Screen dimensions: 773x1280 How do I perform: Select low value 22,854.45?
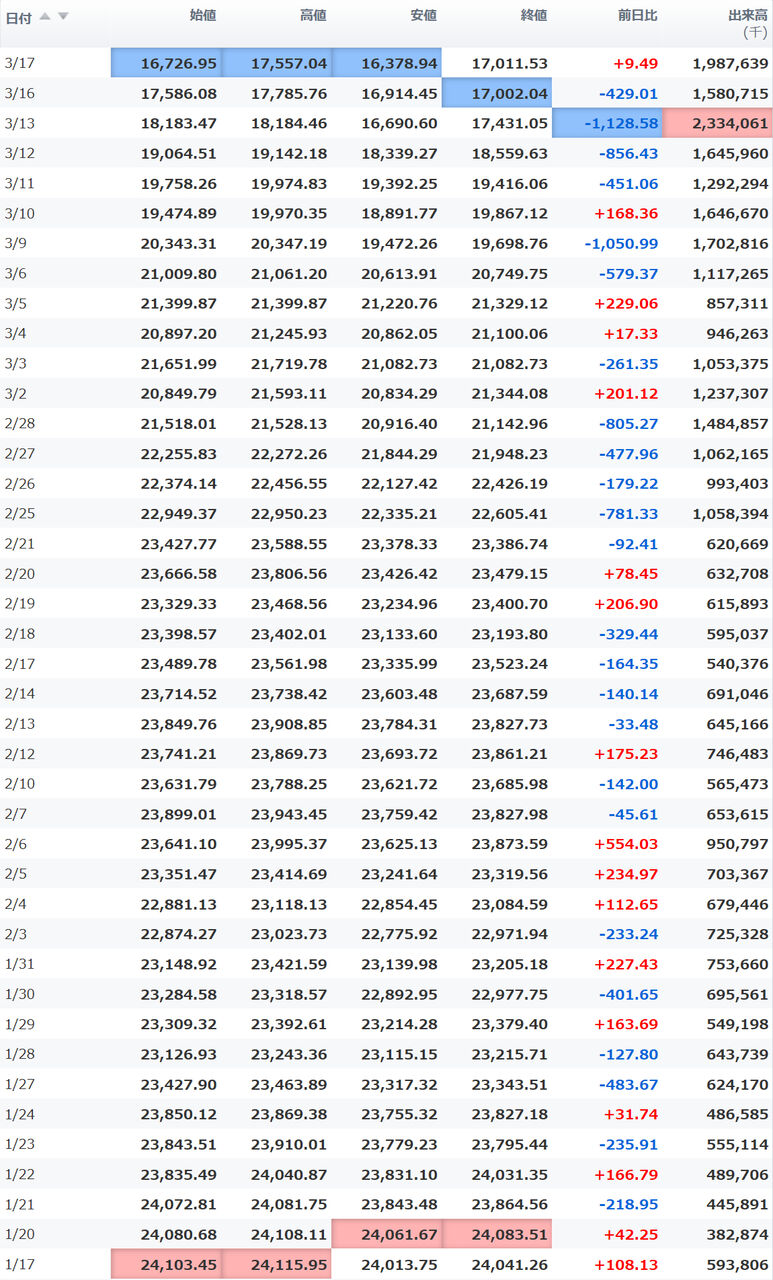pos(399,903)
